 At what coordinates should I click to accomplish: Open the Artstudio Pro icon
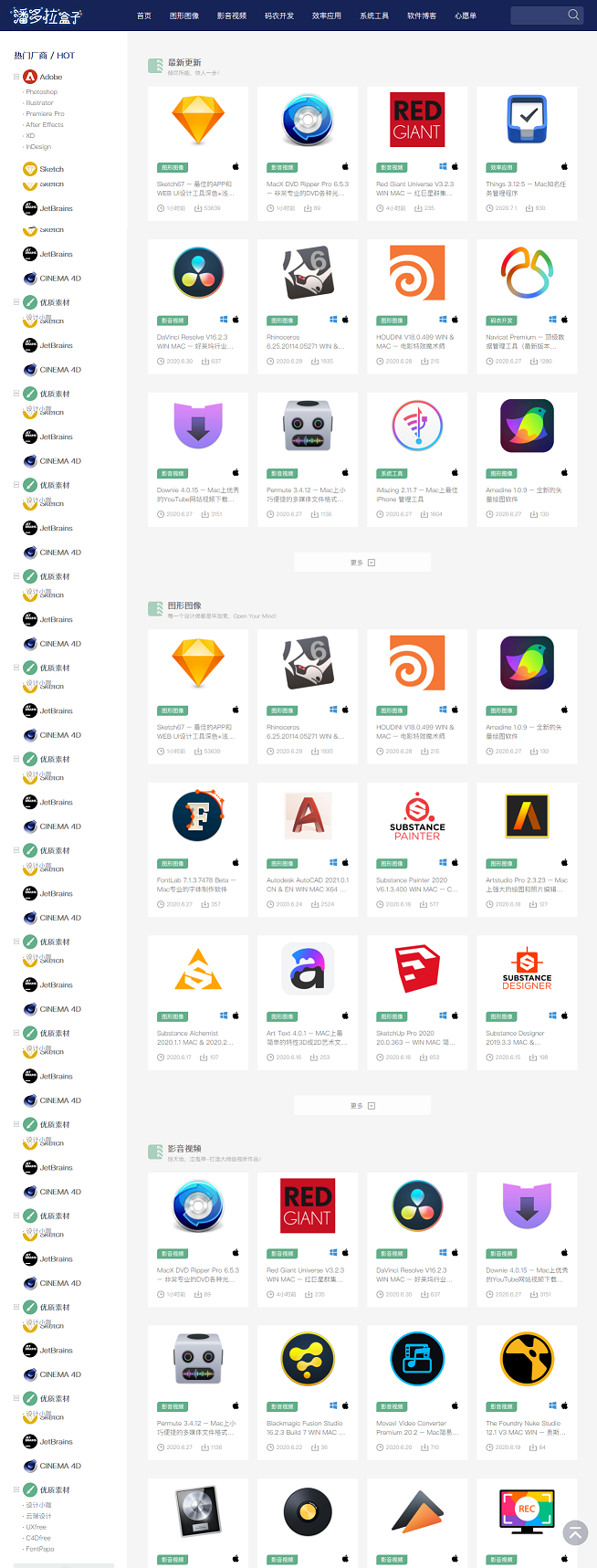[527, 816]
